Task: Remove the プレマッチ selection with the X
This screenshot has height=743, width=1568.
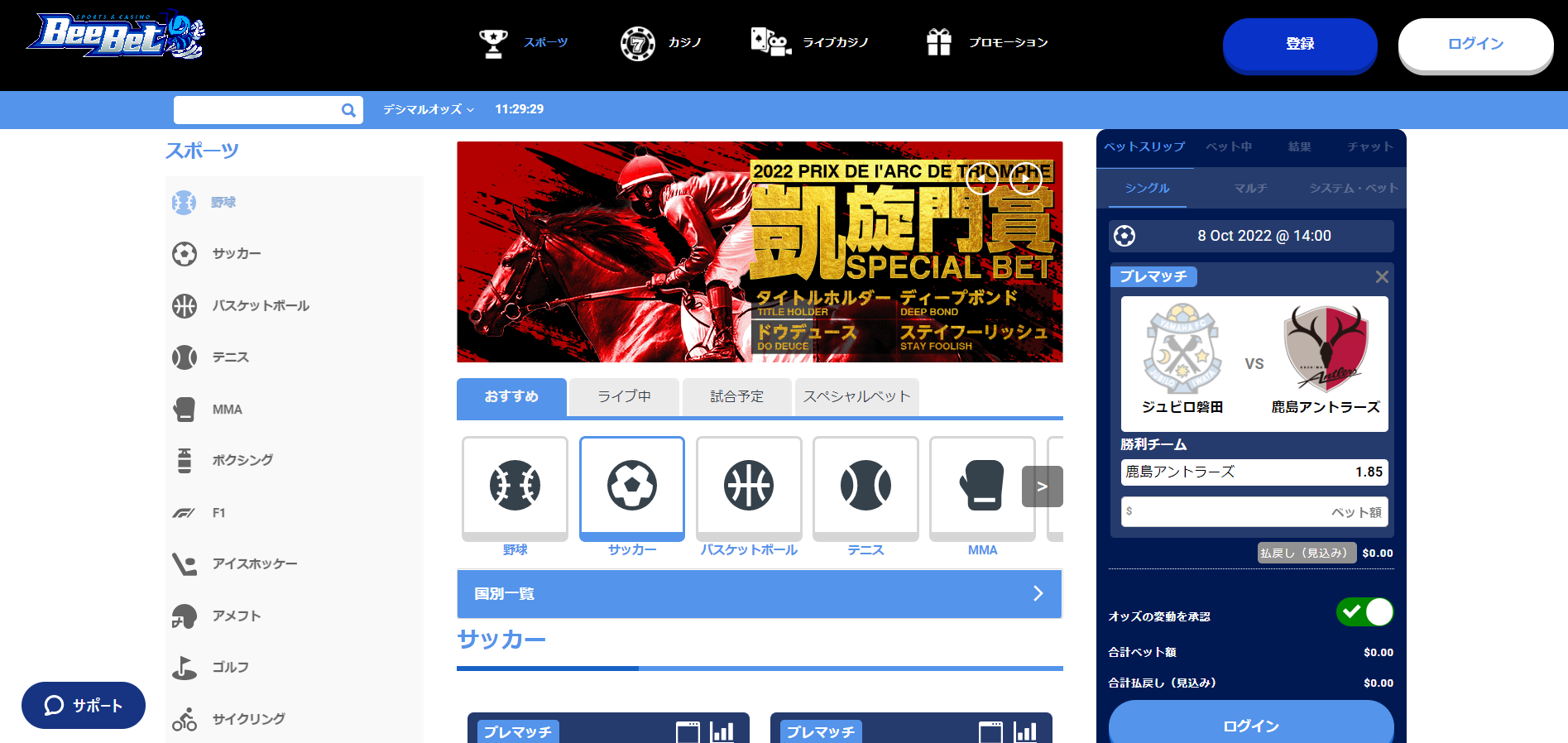Action: (1382, 276)
